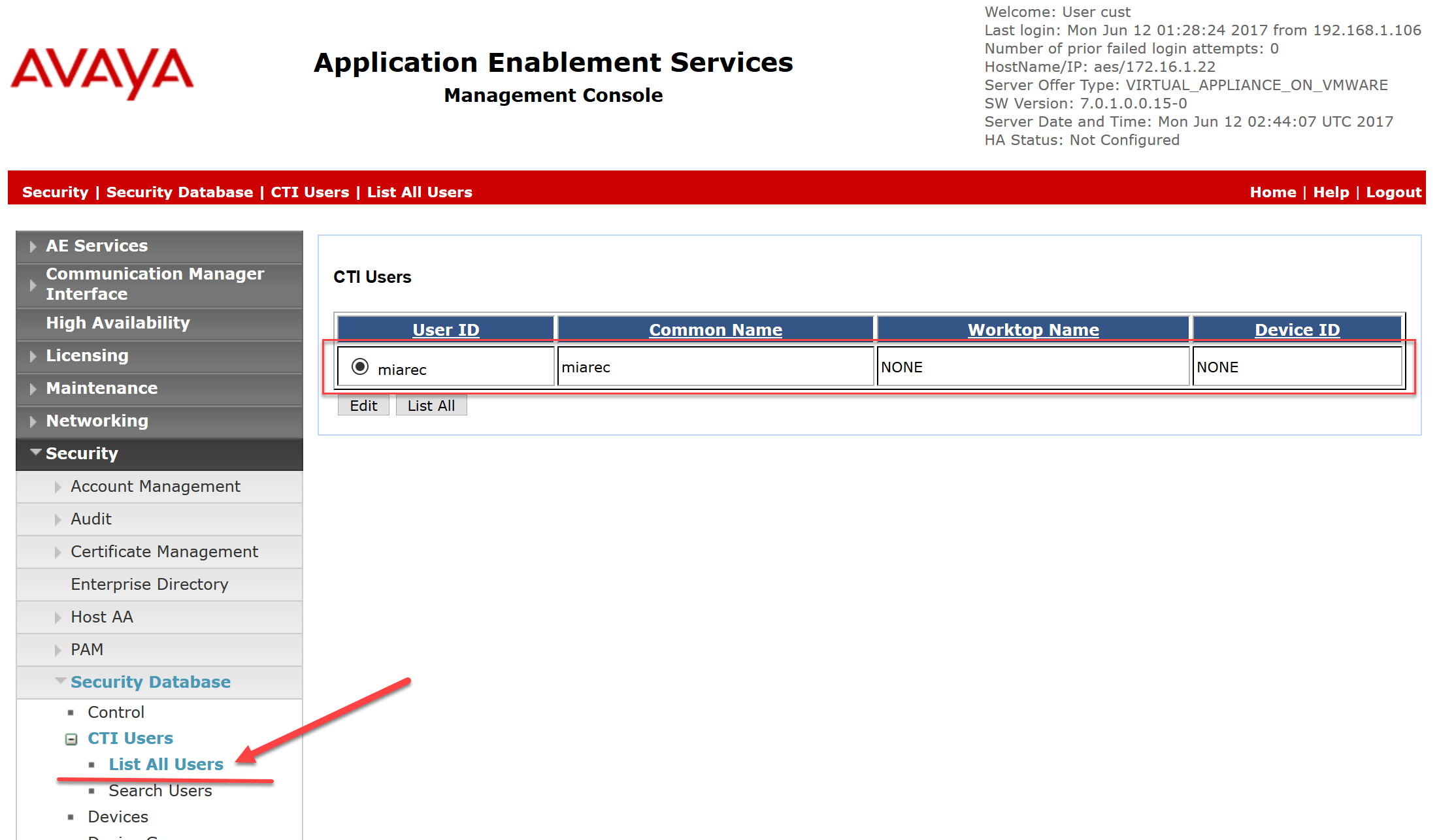Click the Help link
This screenshot has width=1439, height=840.
[x=1331, y=192]
